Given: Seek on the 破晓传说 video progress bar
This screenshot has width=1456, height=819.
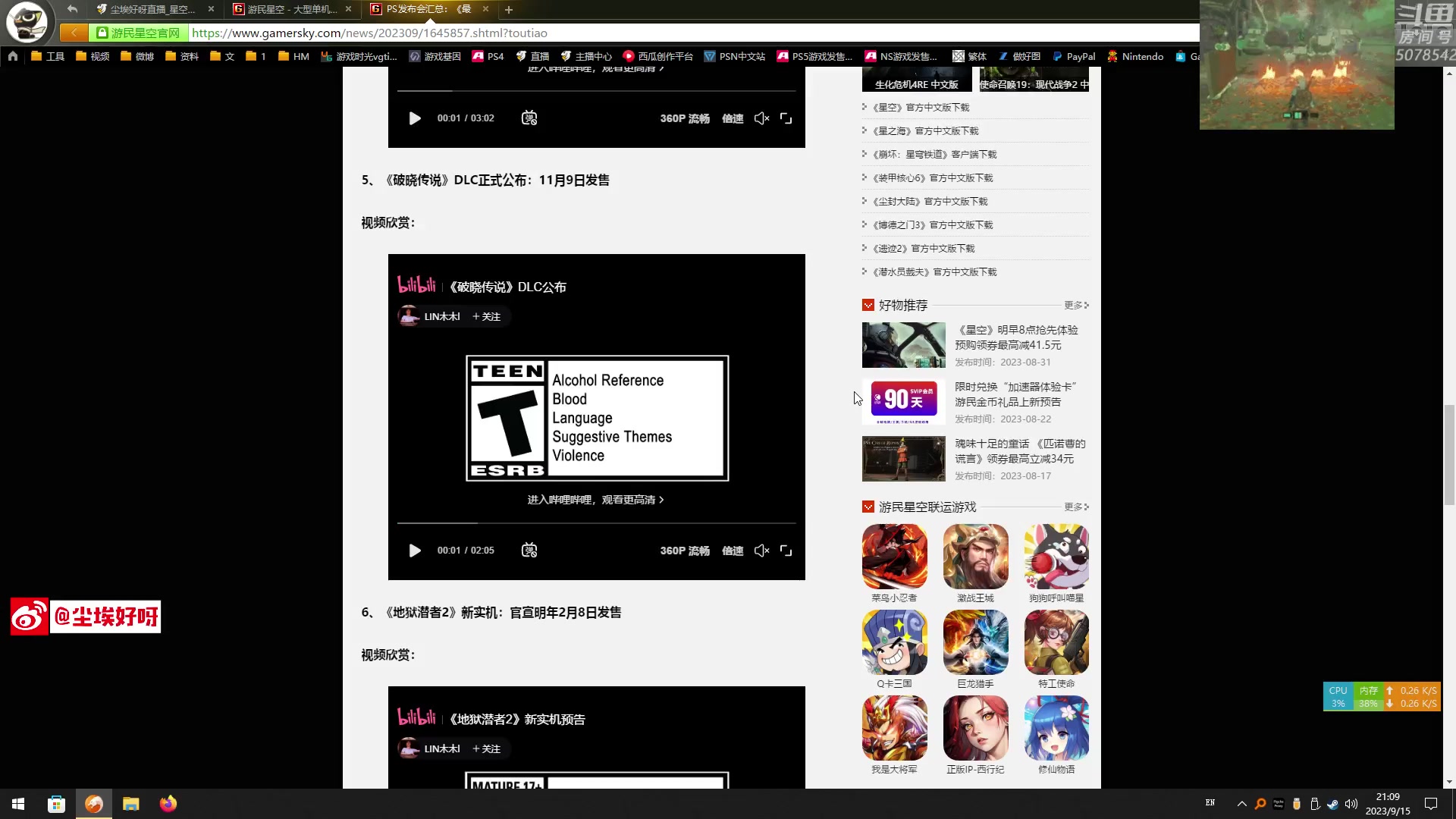Looking at the screenshot, I should pos(597,523).
